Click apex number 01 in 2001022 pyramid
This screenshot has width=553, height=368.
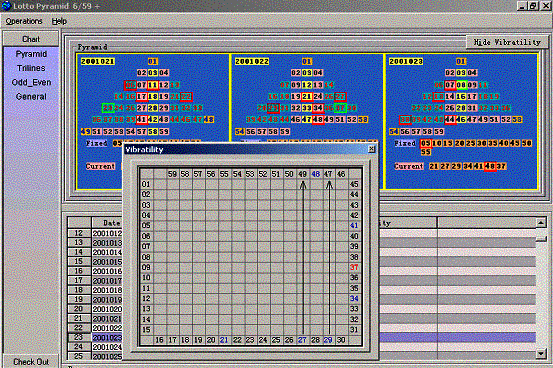coord(307,61)
